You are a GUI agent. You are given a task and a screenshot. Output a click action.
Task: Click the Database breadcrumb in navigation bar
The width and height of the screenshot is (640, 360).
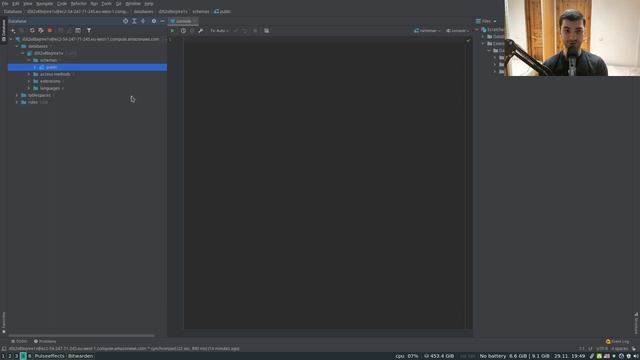pyautogui.click(x=13, y=11)
